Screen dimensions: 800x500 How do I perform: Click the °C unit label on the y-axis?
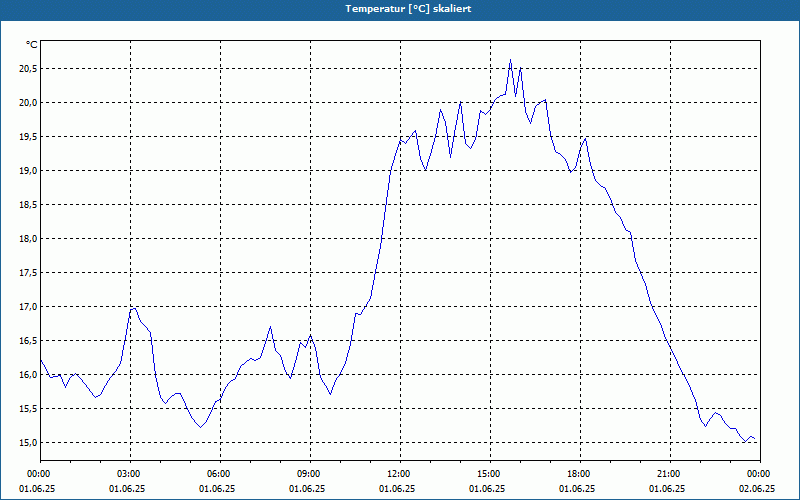click(32, 45)
